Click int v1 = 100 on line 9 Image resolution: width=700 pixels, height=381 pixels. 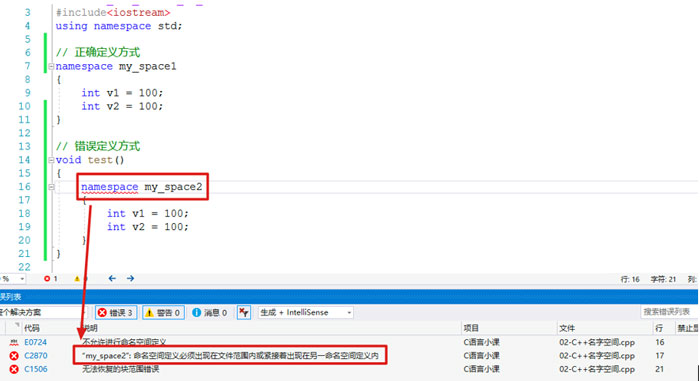click(x=122, y=93)
